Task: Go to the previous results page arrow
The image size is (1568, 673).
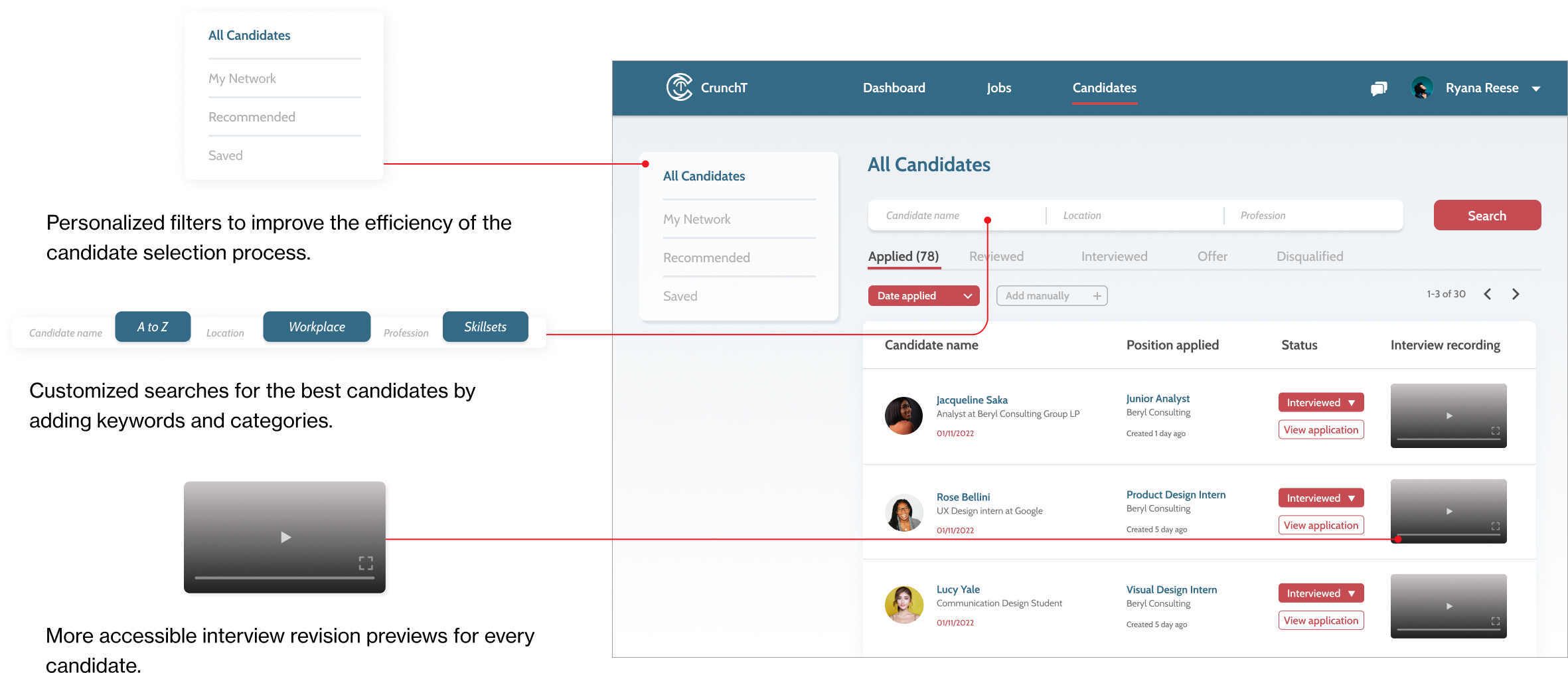Action: (1488, 294)
